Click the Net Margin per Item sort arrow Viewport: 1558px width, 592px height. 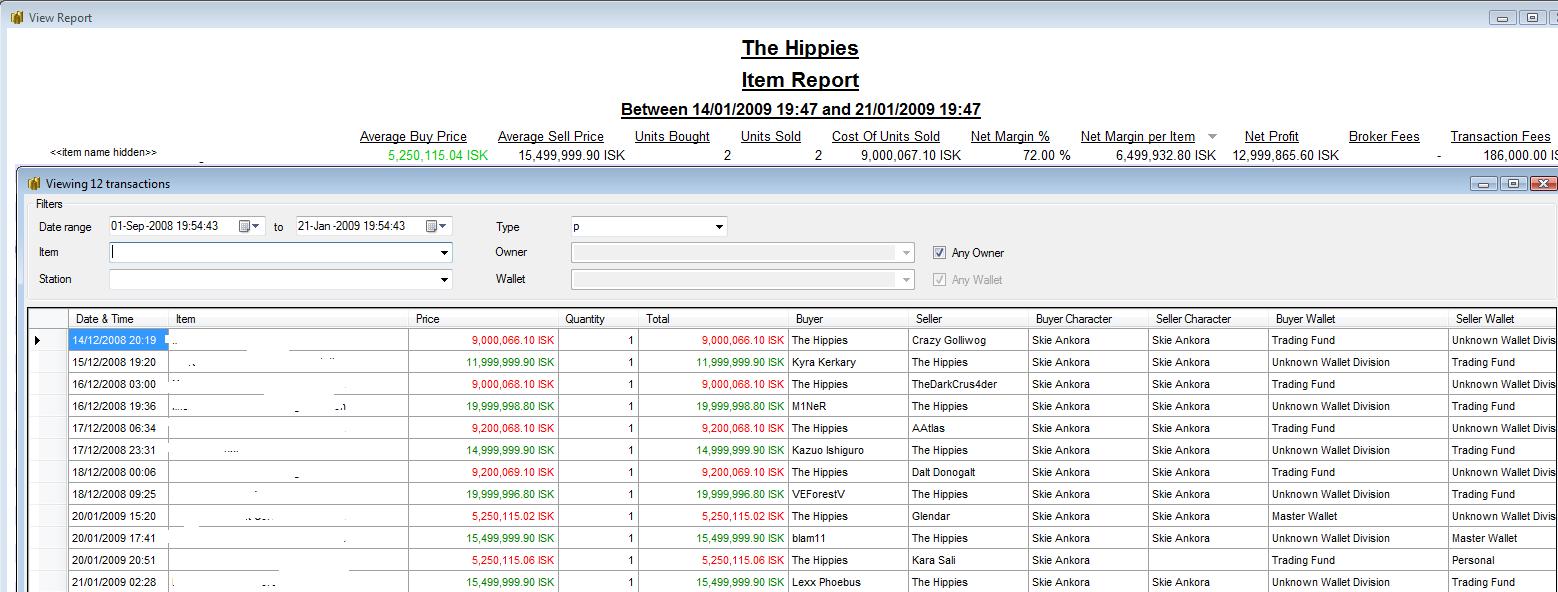pos(1213,137)
